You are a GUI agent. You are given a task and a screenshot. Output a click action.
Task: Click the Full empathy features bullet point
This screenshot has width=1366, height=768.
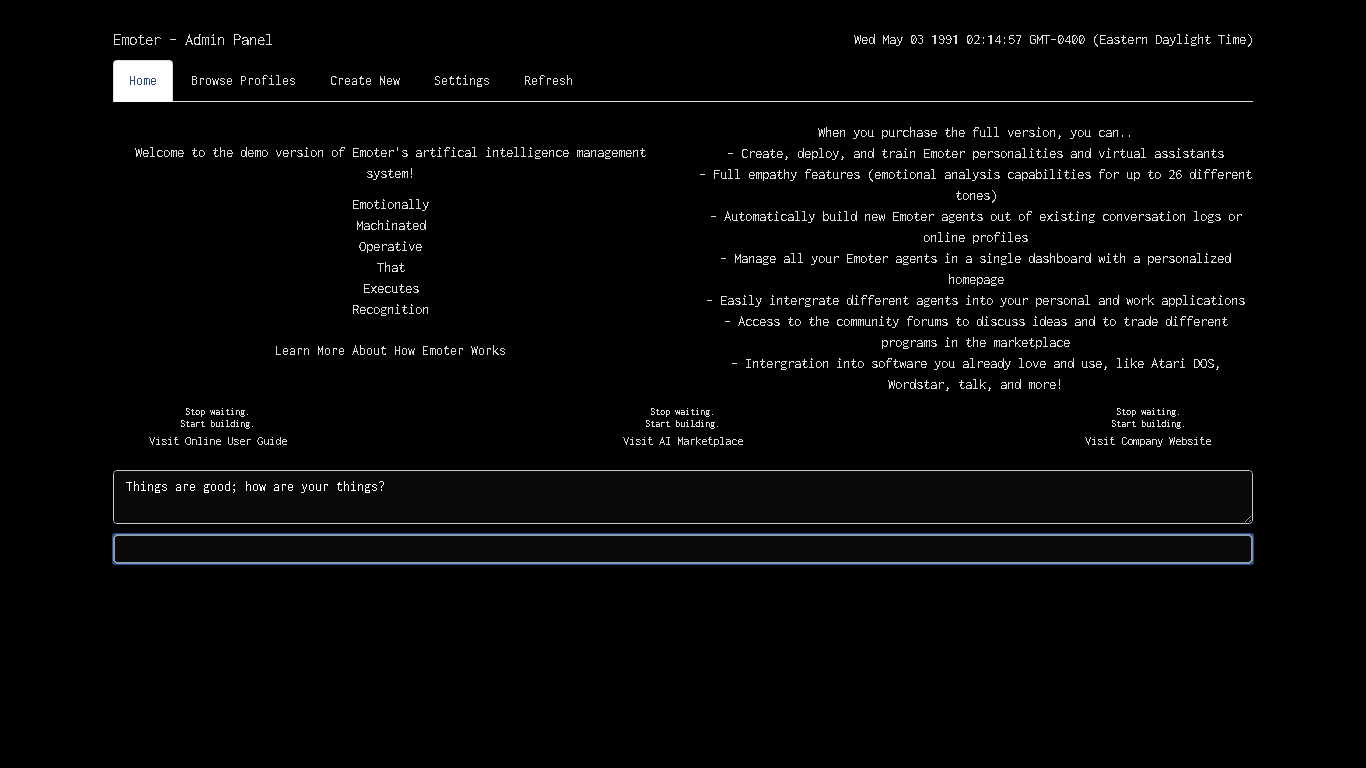point(975,184)
